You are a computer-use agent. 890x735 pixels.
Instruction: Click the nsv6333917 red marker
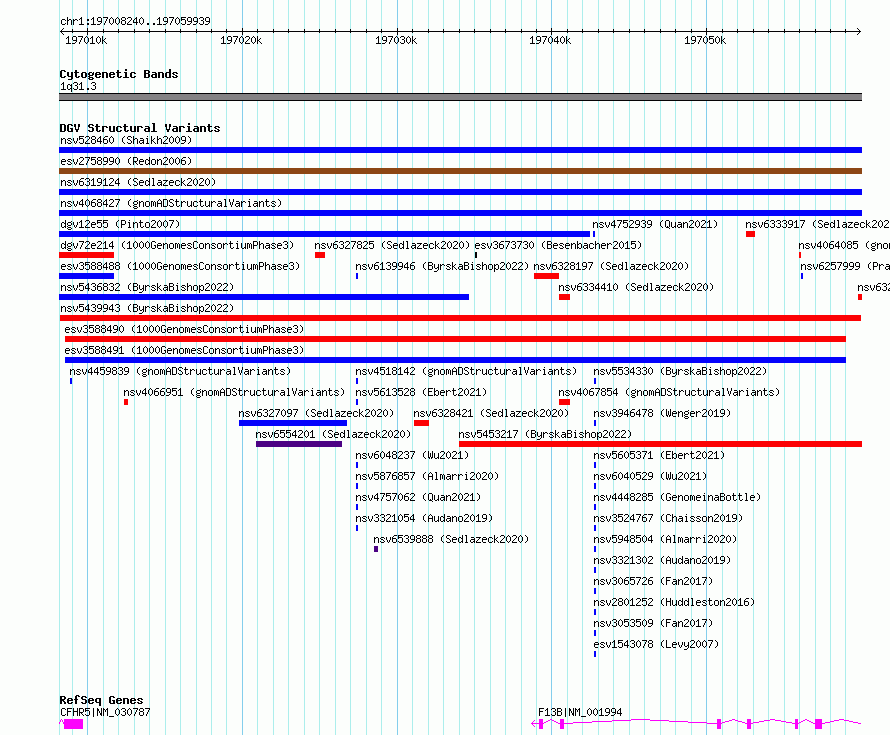coord(750,234)
